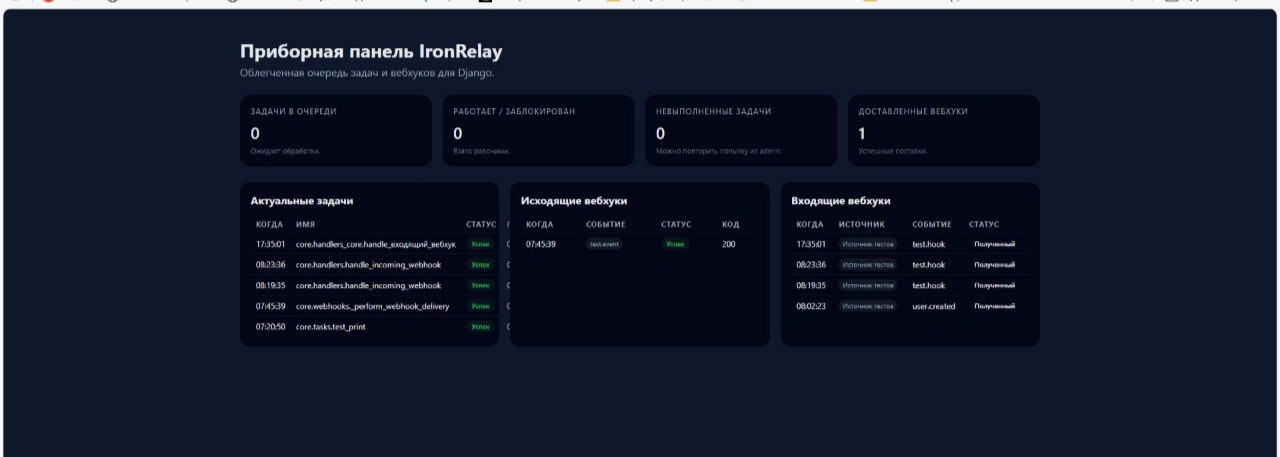Click 'Успех' badge on the test_print row
The width and height of the screenshot is (1280, 457).
coord(481,326)
